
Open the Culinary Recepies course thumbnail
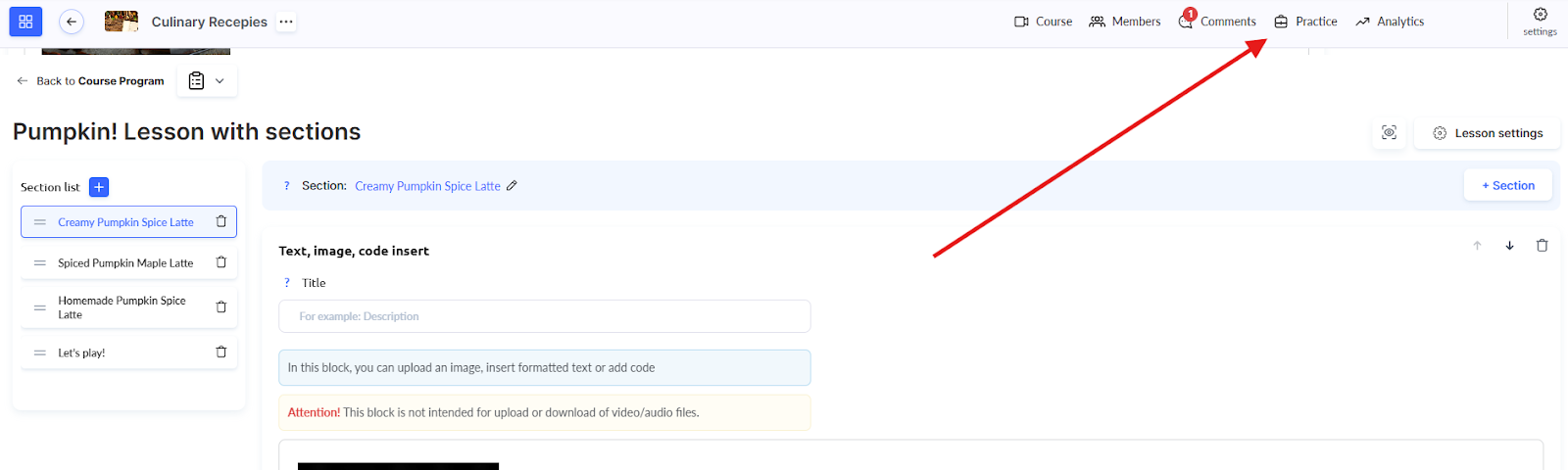click(x=122, y=21)
